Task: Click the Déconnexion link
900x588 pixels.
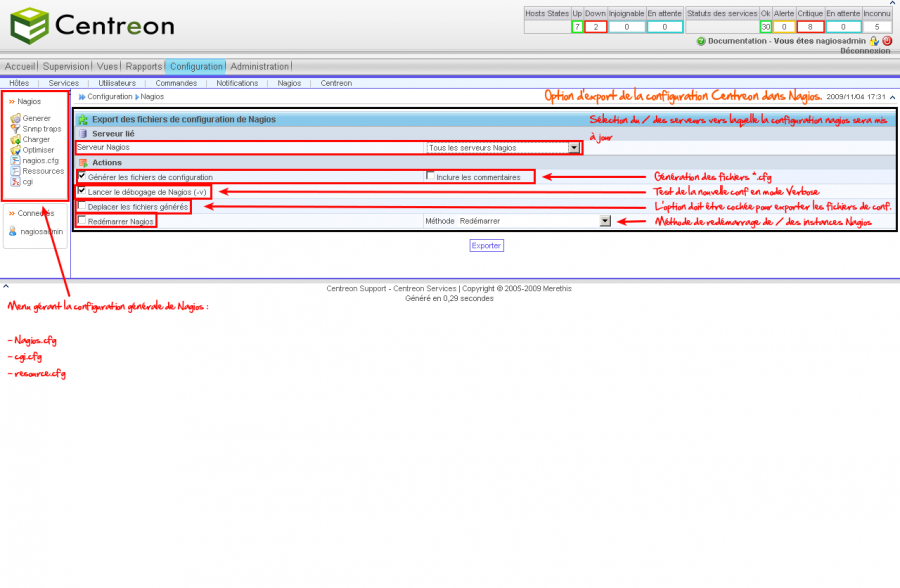Action: click(x=865, y=51)
